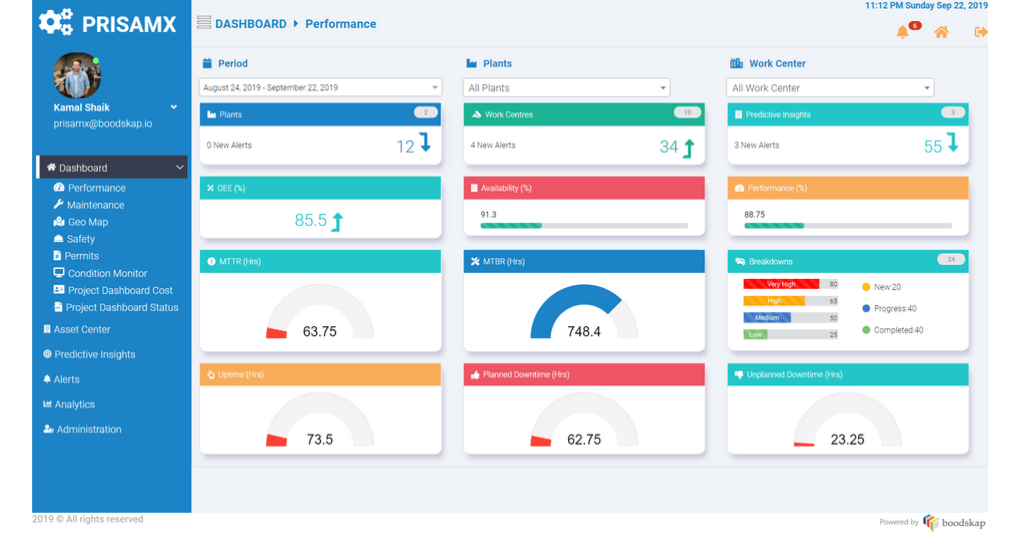
Task: Click the Plants factory icon in filter header
Action: 472,63
